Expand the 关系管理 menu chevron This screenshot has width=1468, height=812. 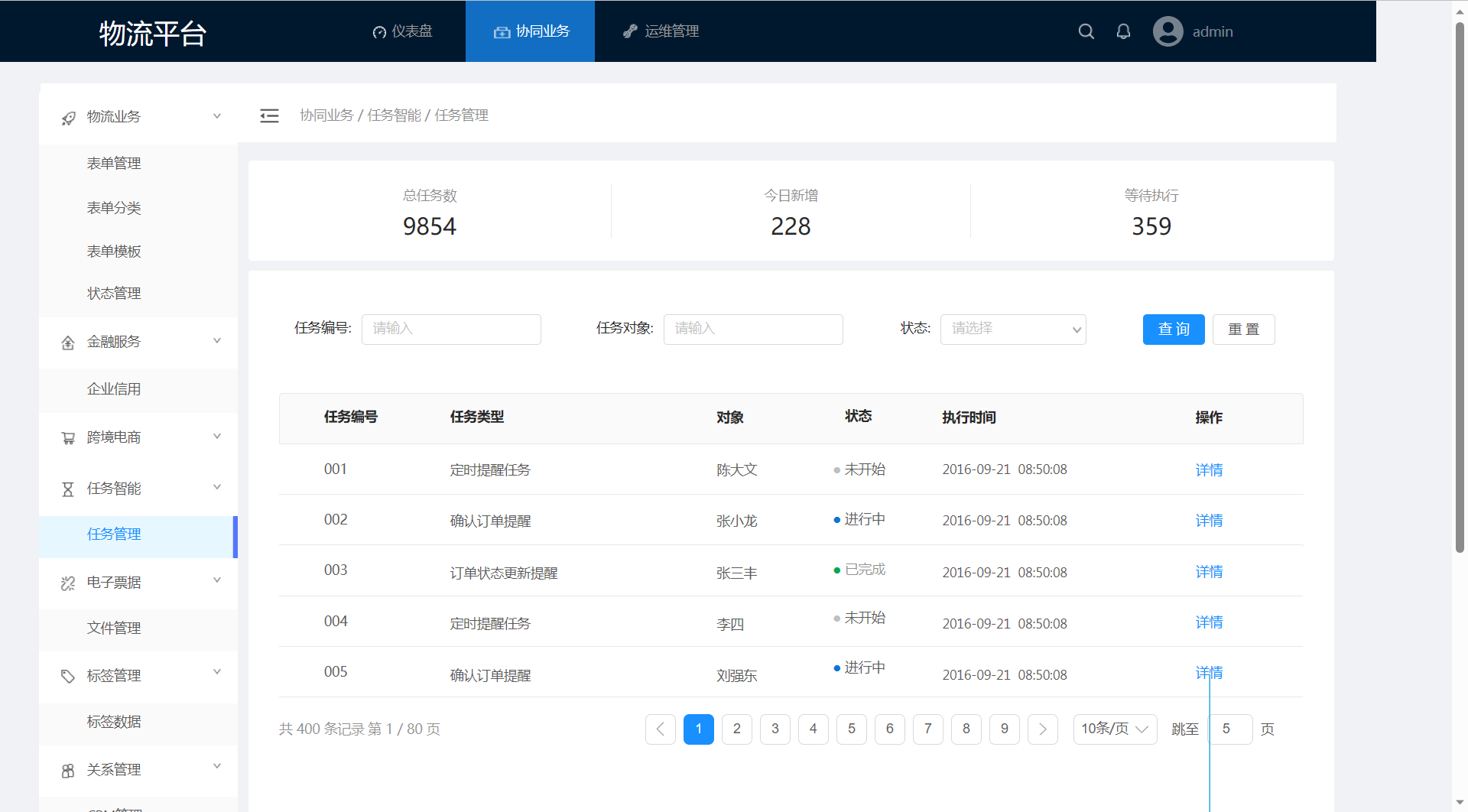click(217, 766)
